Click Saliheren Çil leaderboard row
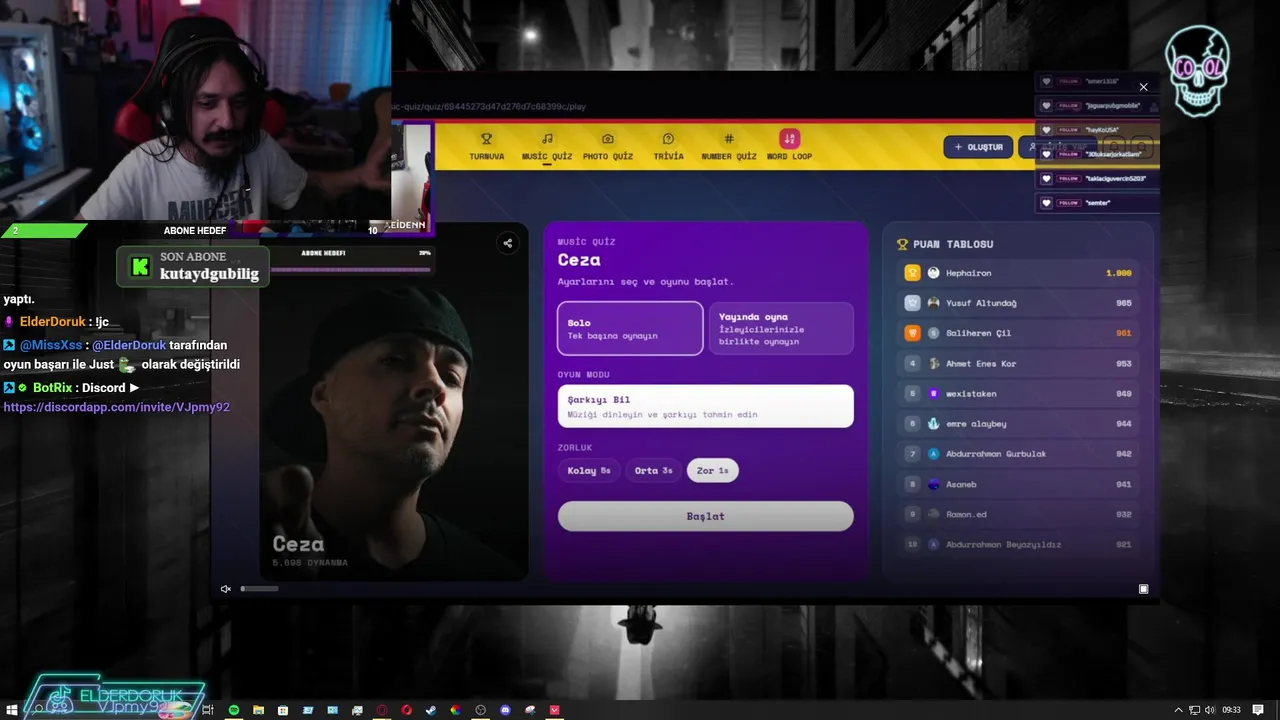This screenshot has width=1280, height=720. 1018,333
